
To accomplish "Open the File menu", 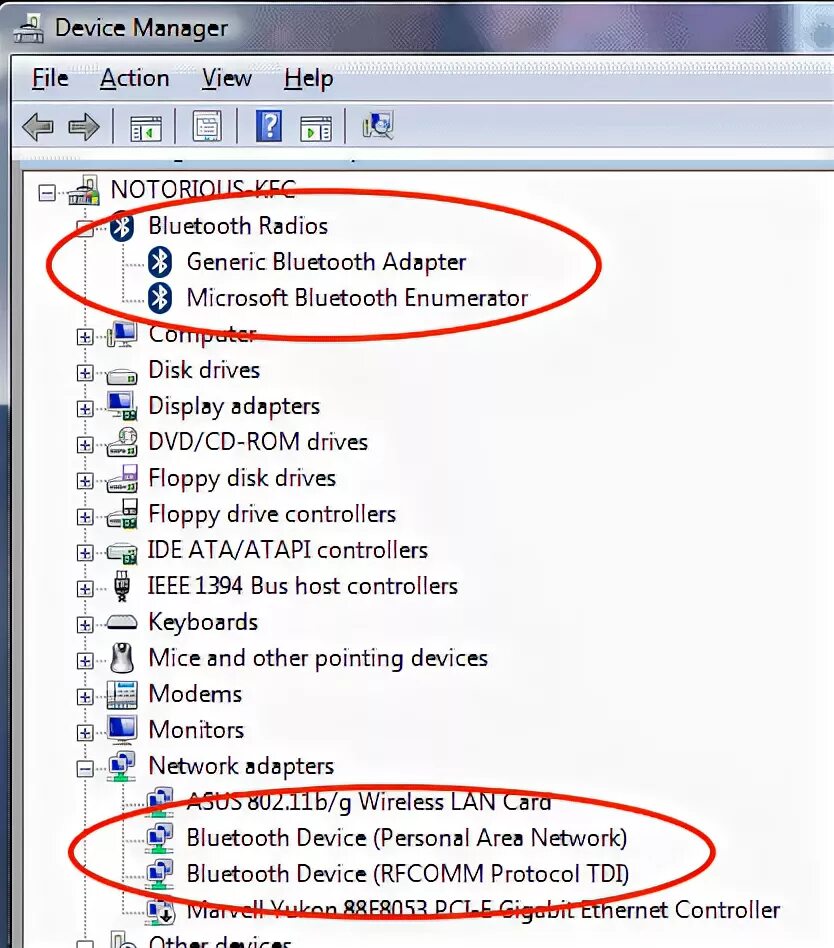I will pos(50,79).
